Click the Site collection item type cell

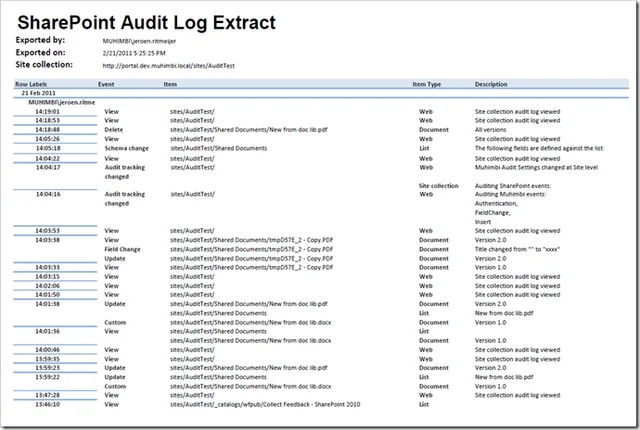tap(438, 186)
